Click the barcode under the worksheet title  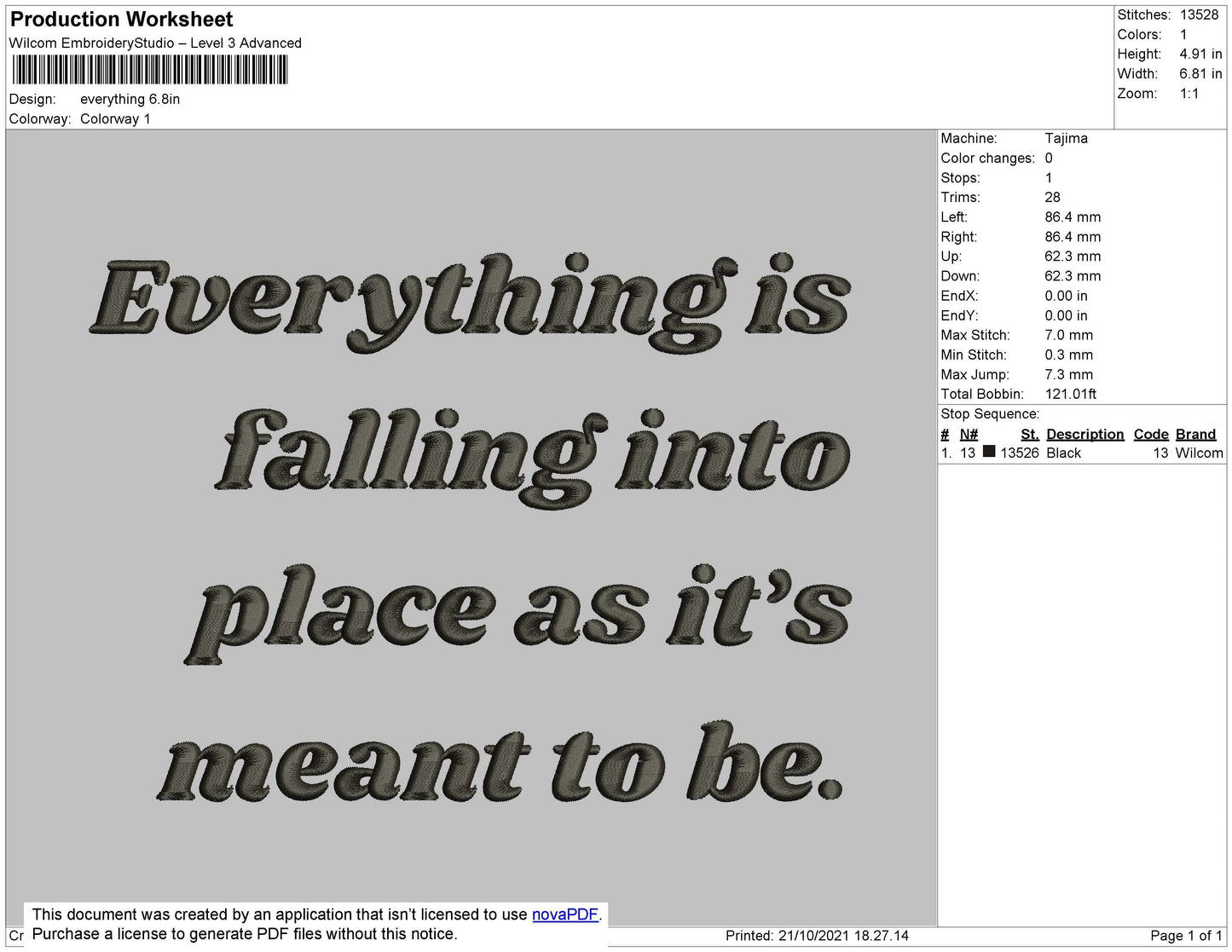point(150,70)
